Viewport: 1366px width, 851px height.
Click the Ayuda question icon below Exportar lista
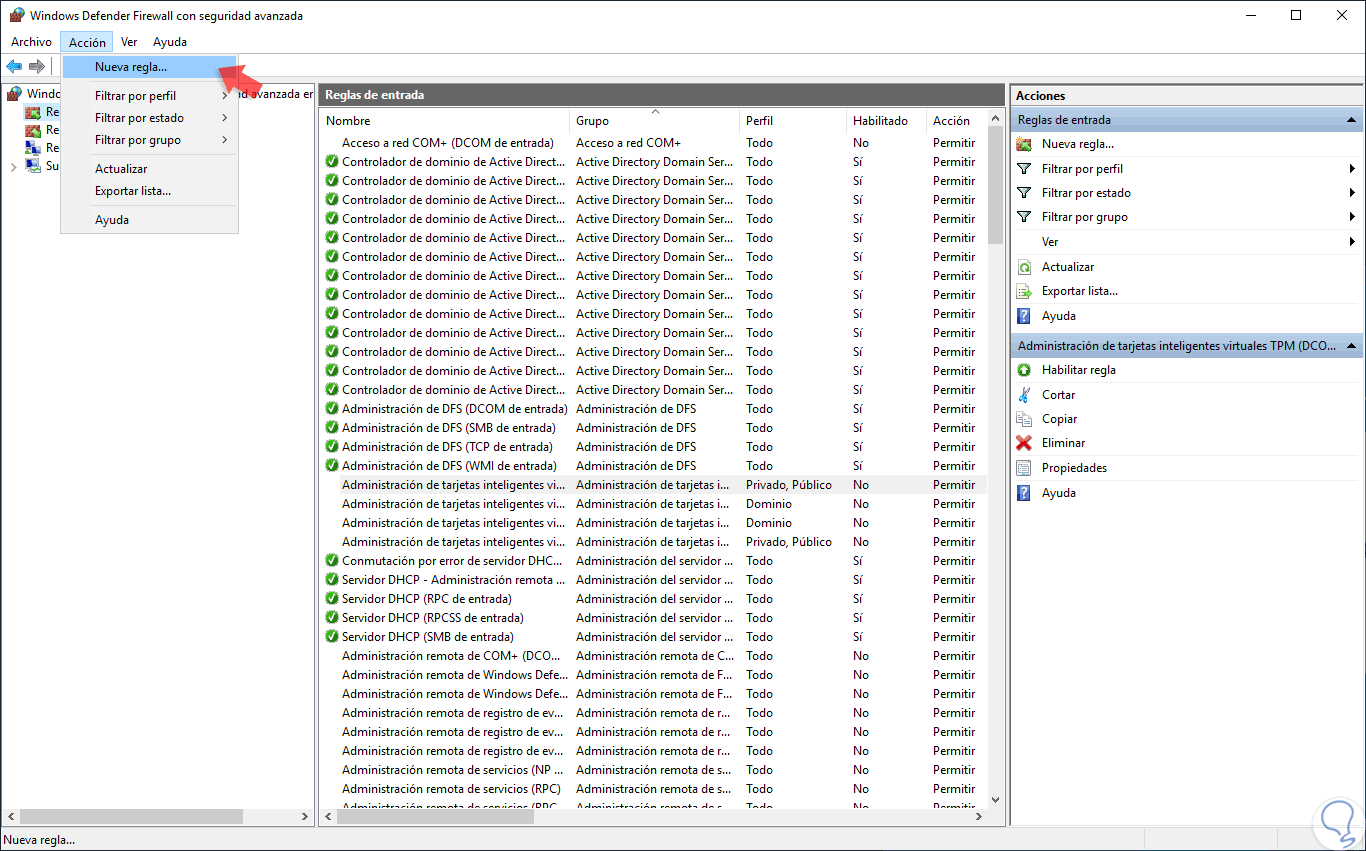click(1024, 316)
